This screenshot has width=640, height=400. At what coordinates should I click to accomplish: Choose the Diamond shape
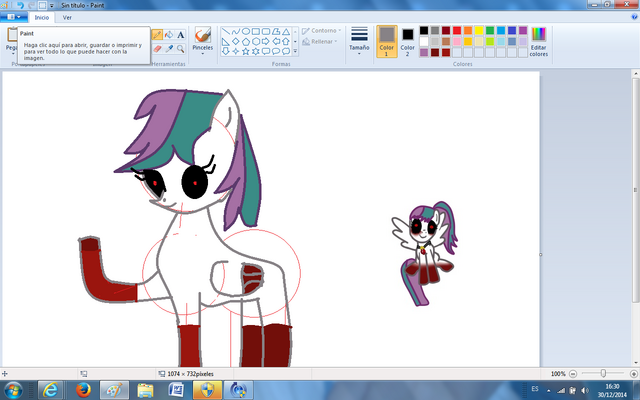click(x=236, y=42)
